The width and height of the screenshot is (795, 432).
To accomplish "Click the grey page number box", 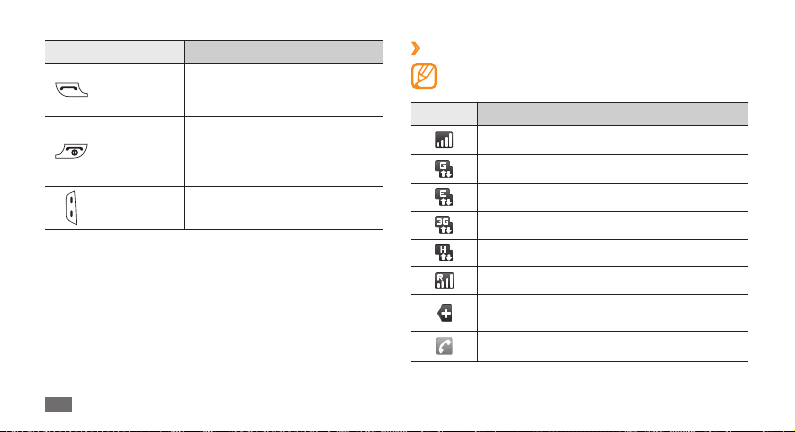I will coord(58,404).
